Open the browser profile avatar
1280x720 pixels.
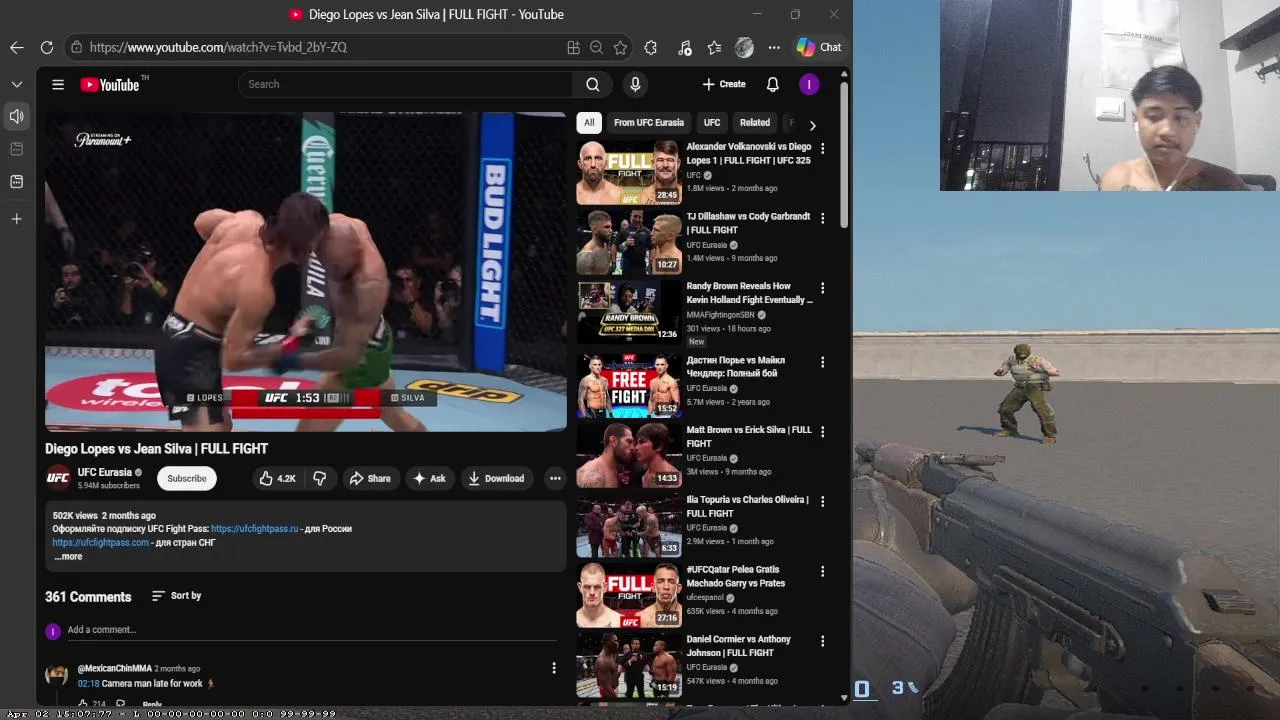pyautogui.click(x=744, y=47)
